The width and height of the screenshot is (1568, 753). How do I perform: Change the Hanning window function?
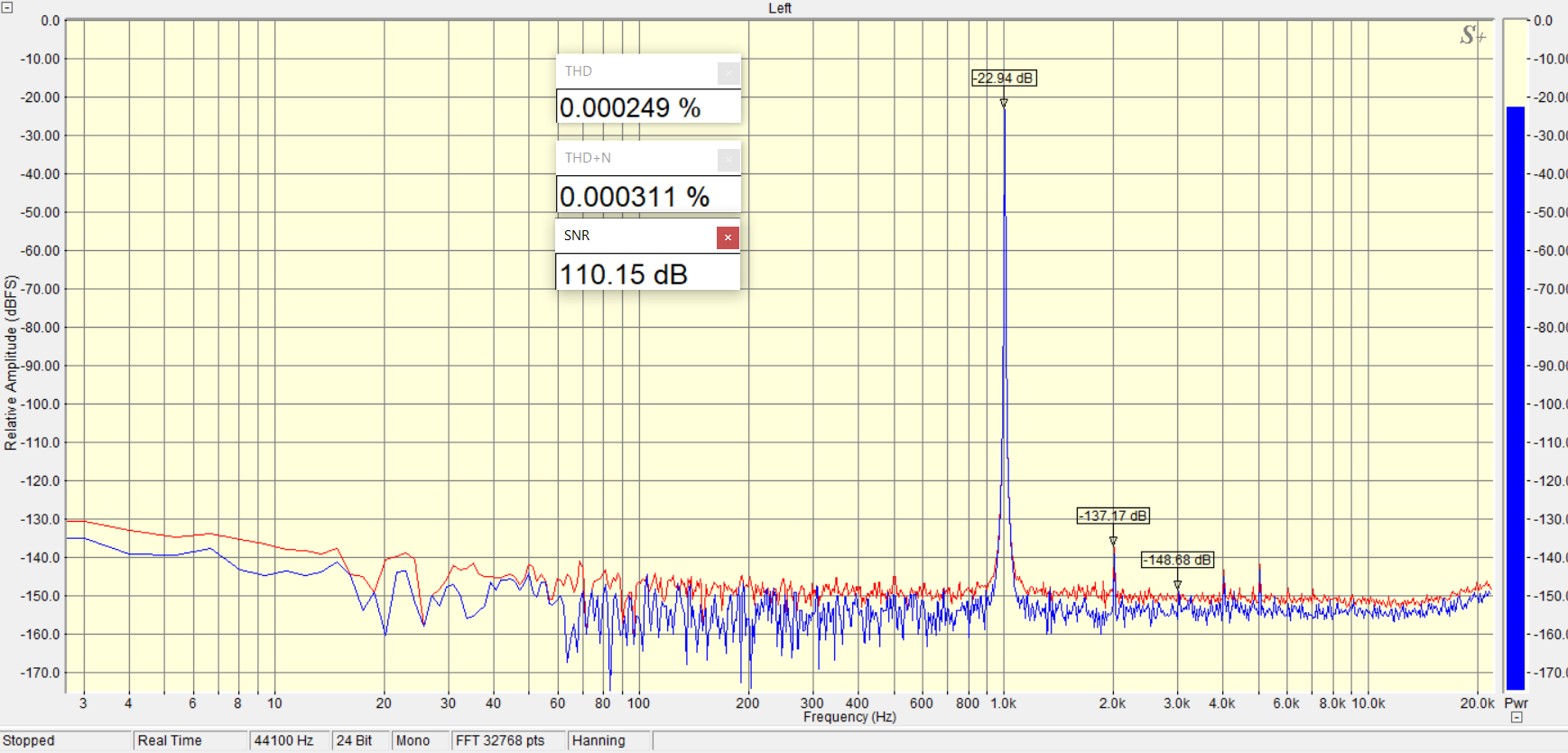tap(598, 740)
